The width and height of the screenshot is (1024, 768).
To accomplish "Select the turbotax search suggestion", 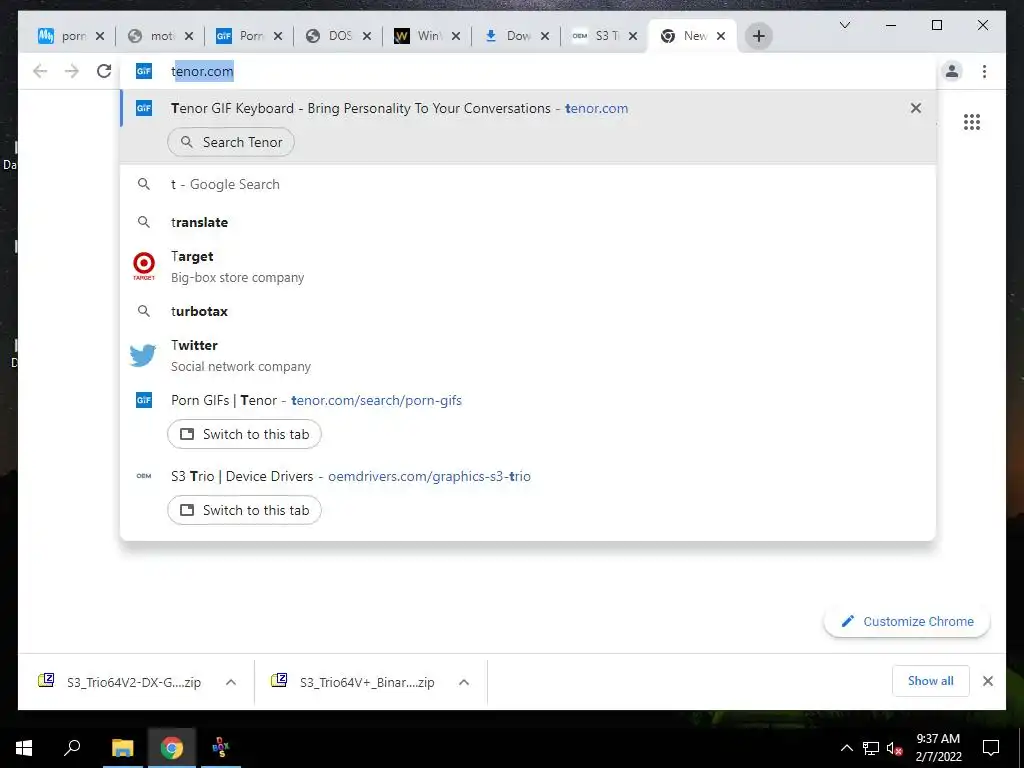I will [528, 312].
